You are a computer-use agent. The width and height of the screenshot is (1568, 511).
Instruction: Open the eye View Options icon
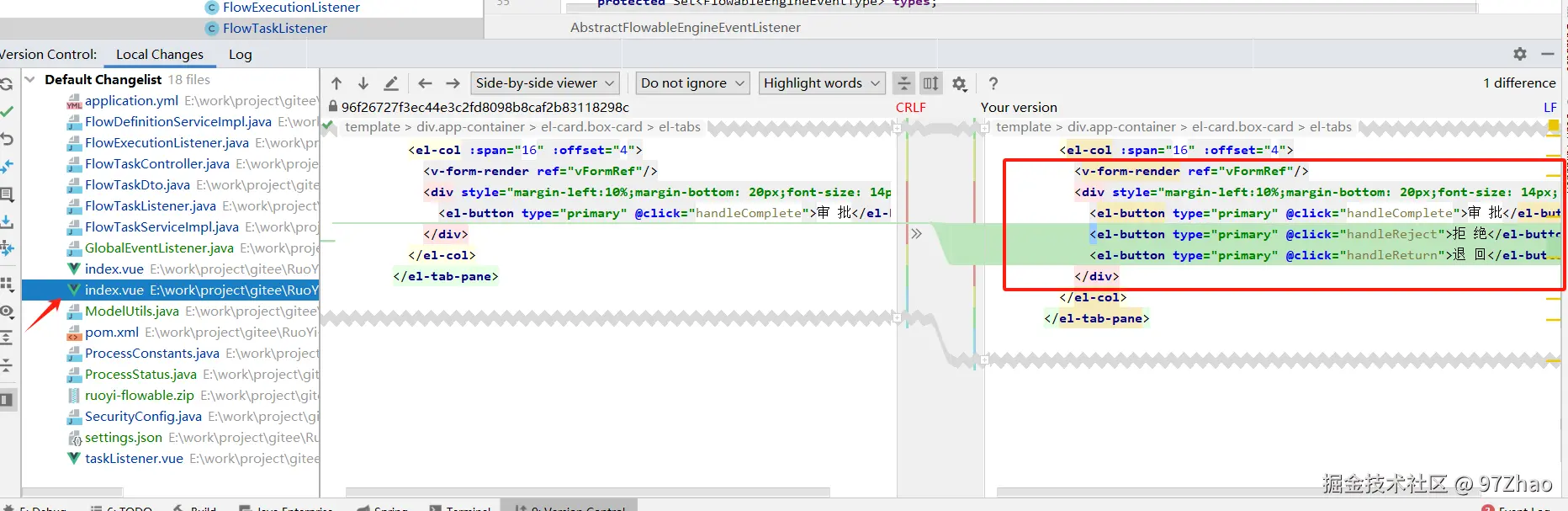6,311
